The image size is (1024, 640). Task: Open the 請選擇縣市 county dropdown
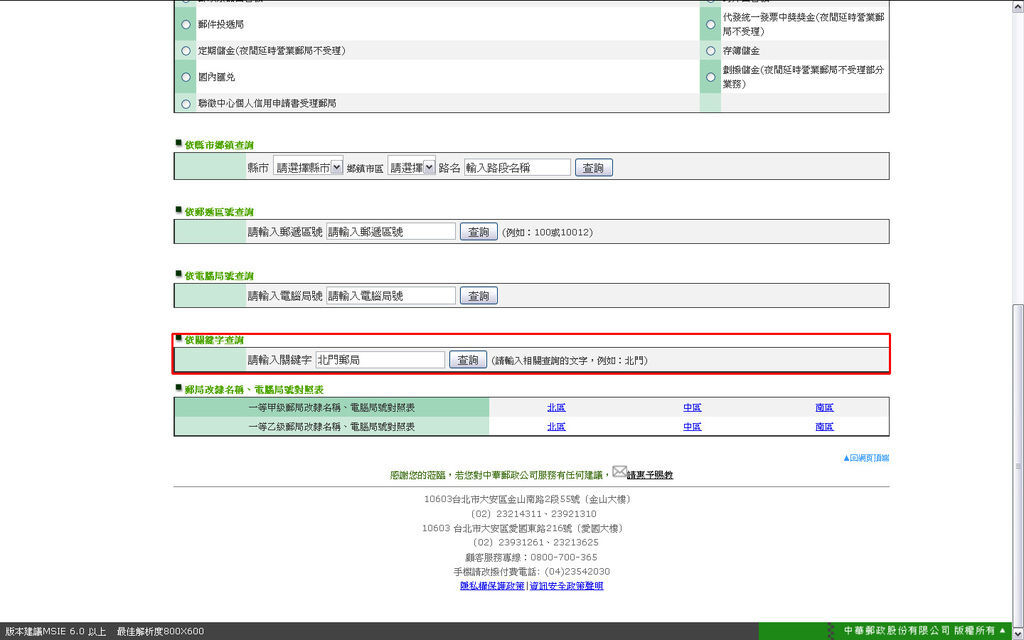(308, 167)
